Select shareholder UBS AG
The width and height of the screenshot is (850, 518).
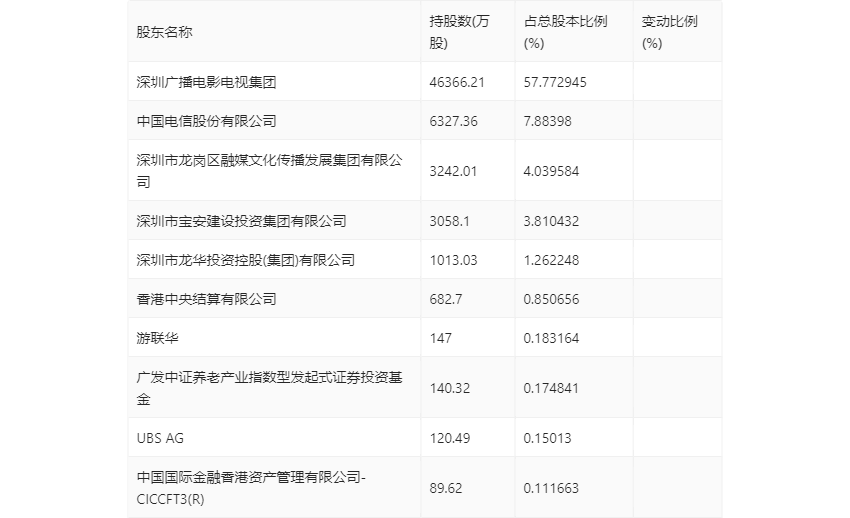(x=160, y=438)
